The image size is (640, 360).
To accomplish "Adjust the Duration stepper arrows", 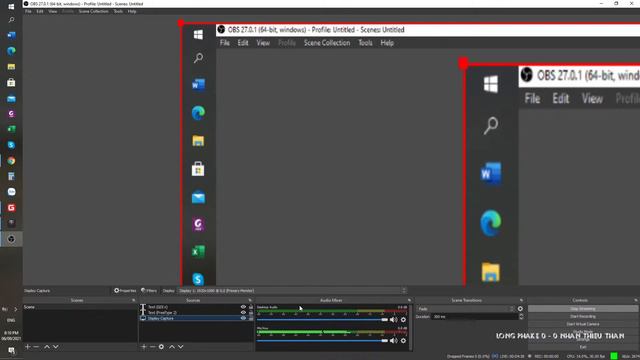I will (521, 317).
